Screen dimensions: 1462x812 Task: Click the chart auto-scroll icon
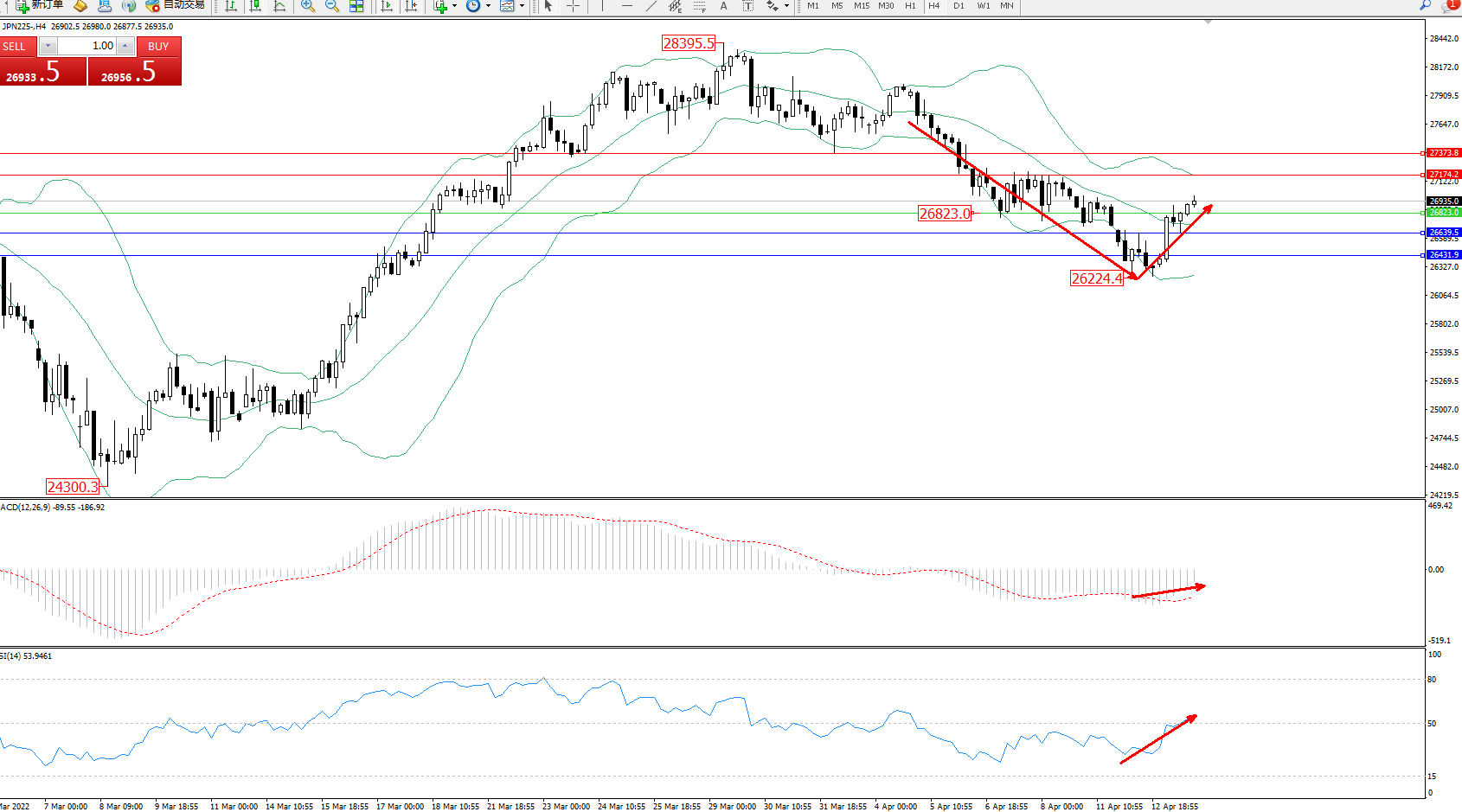[x=387, y=6]
